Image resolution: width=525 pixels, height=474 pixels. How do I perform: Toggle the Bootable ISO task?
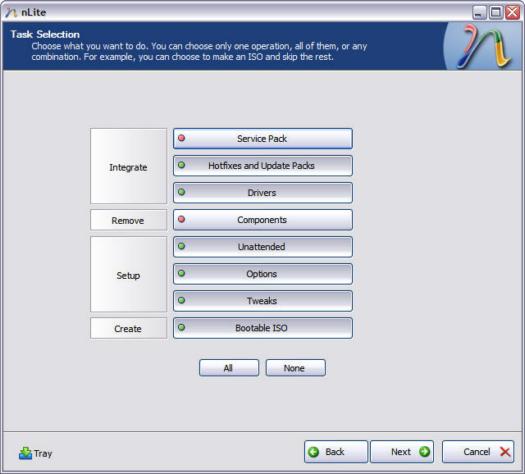(x=263, y=328)
